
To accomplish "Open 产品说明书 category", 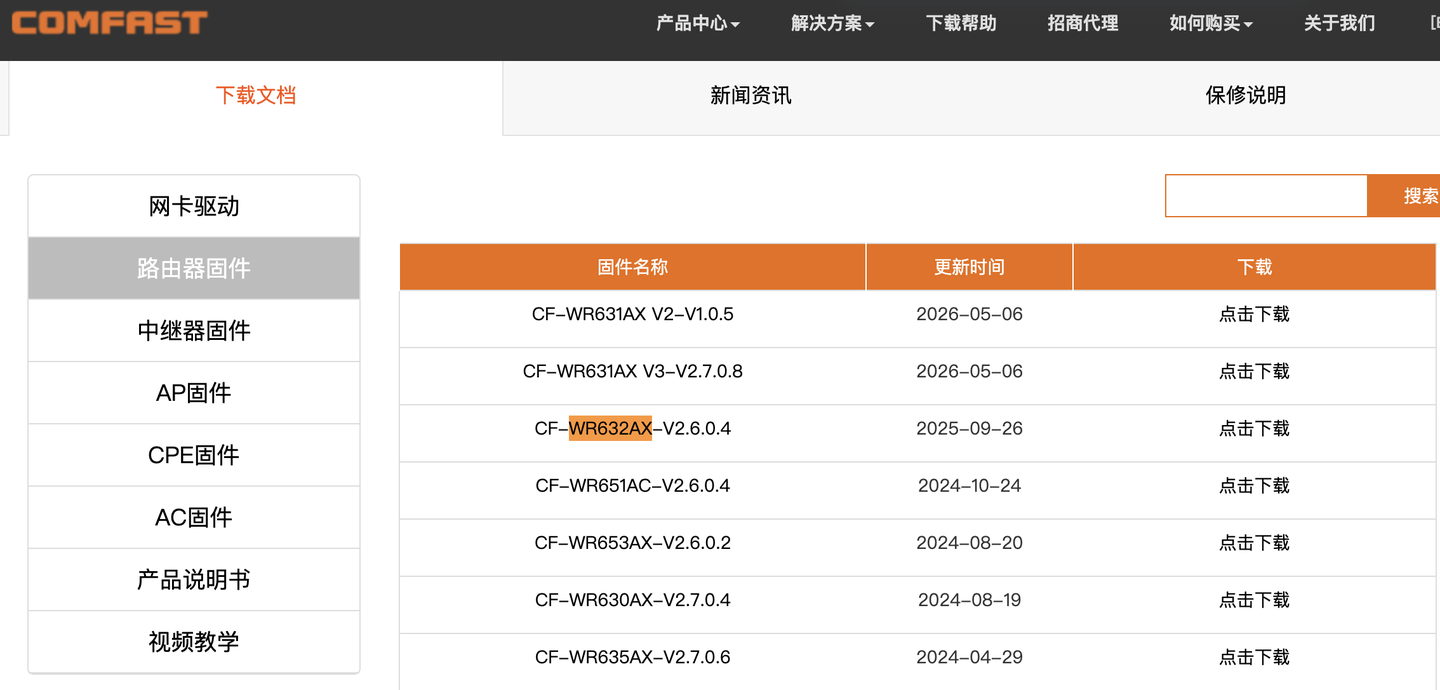I will [x=194, y=580].
